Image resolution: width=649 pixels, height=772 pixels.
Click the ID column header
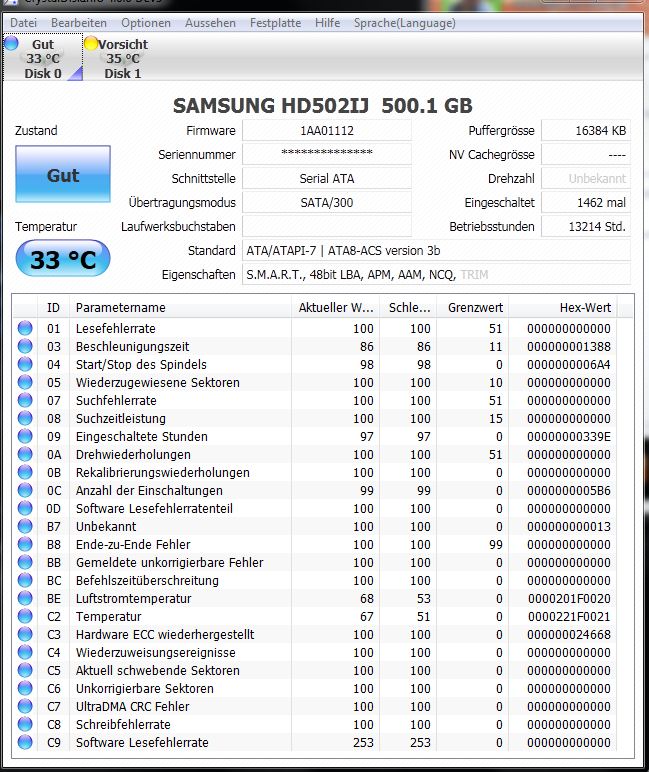pos(53,308)
